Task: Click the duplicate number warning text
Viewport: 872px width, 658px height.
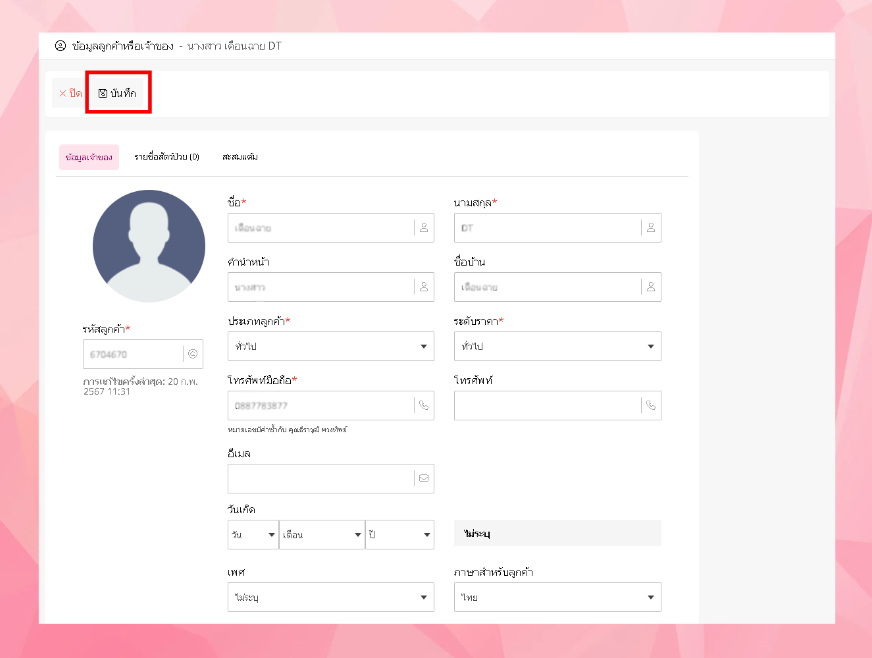Action: tap(287, 429)
